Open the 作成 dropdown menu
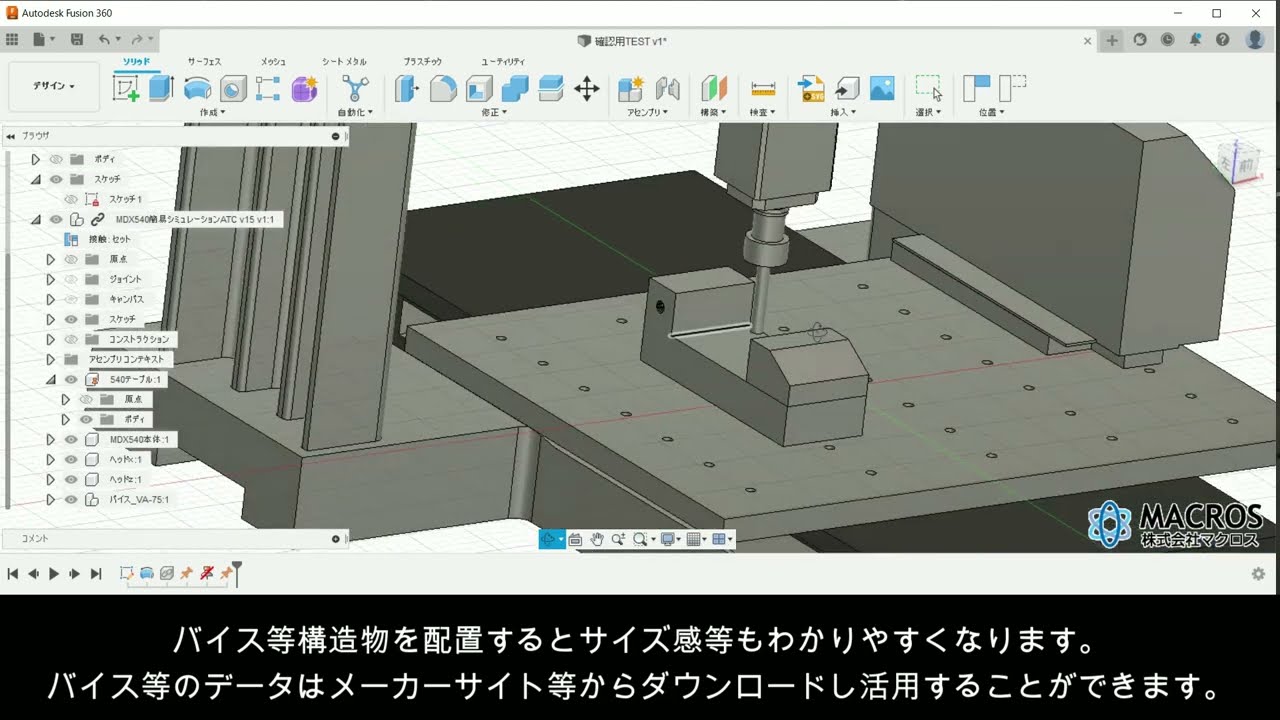This screenshot has width=1280, height=720. click(212, 113)
